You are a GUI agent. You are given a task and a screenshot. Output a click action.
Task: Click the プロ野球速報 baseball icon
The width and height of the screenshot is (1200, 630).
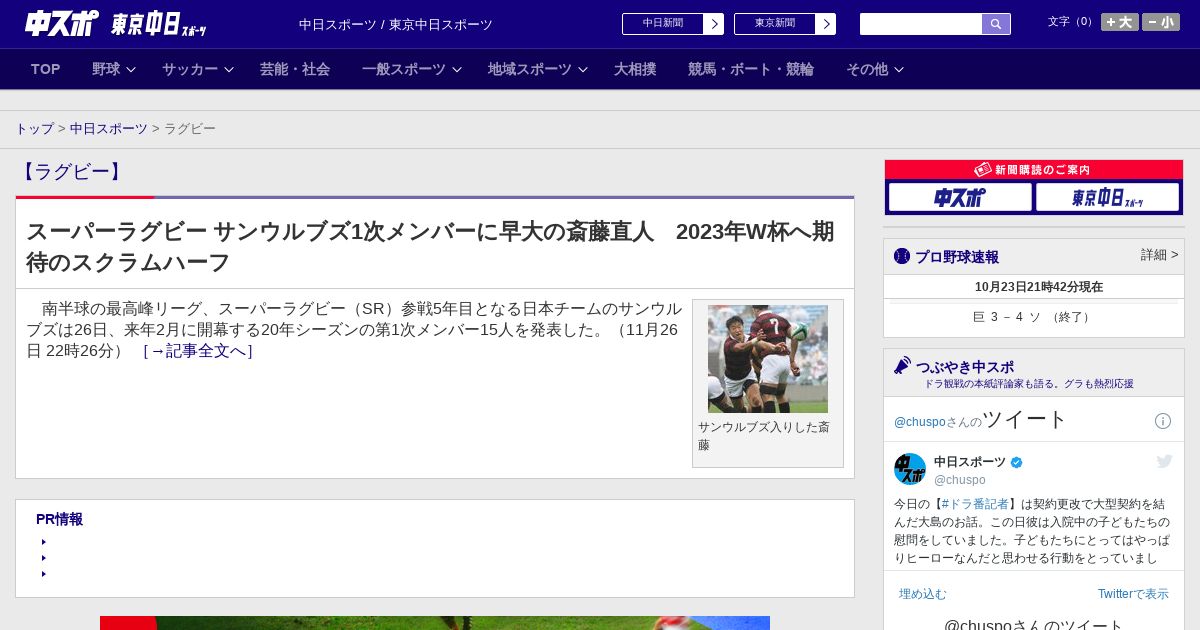click(x=902, y=256)
